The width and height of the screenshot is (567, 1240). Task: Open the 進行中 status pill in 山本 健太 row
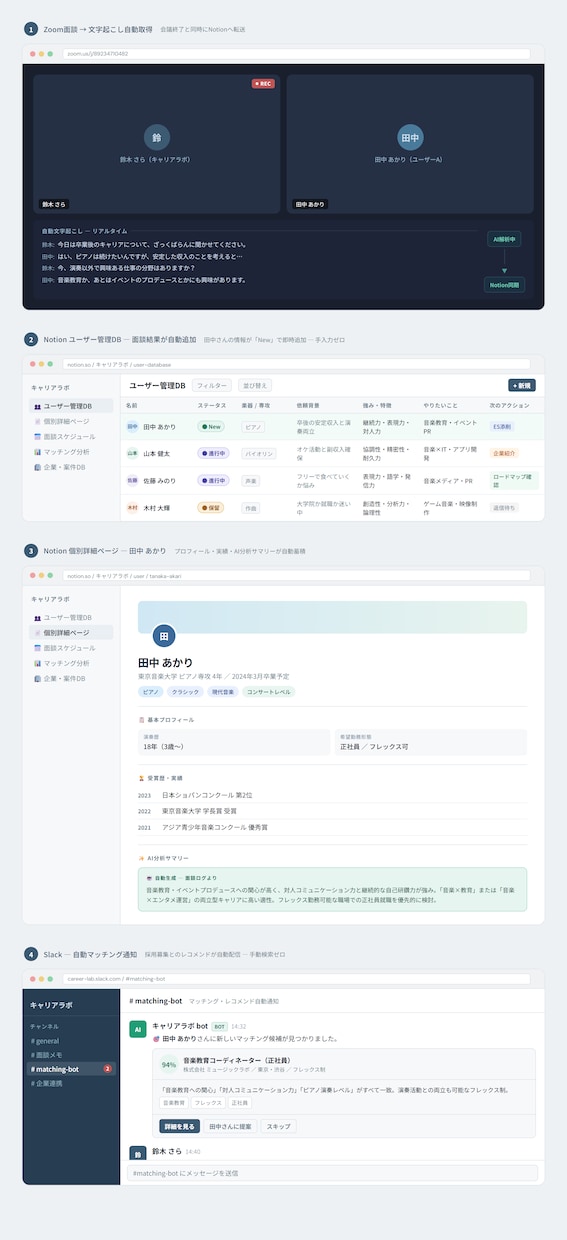pos(213,453)
